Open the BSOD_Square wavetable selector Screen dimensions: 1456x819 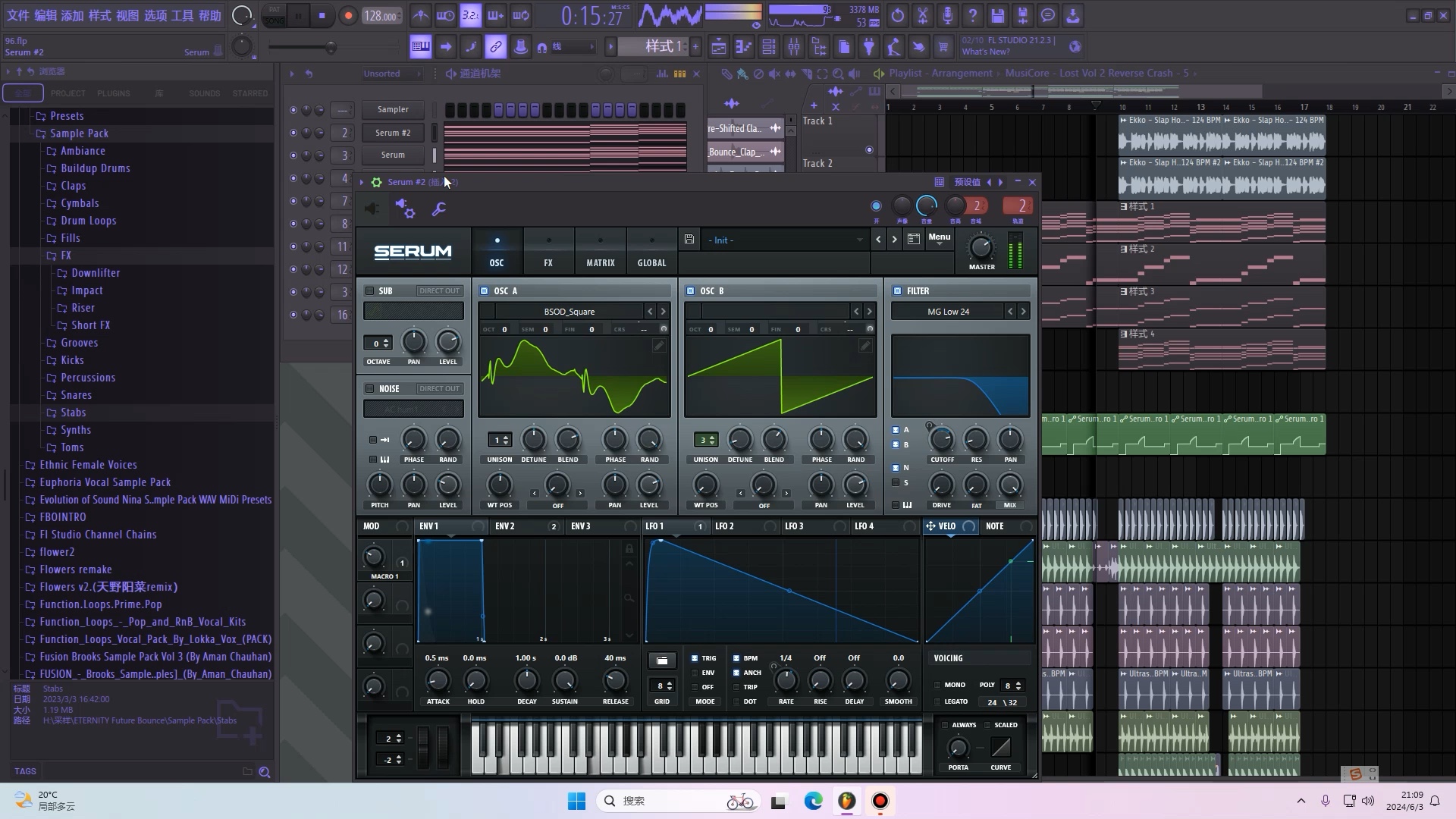pyautogui.click(x=569, y=312)
